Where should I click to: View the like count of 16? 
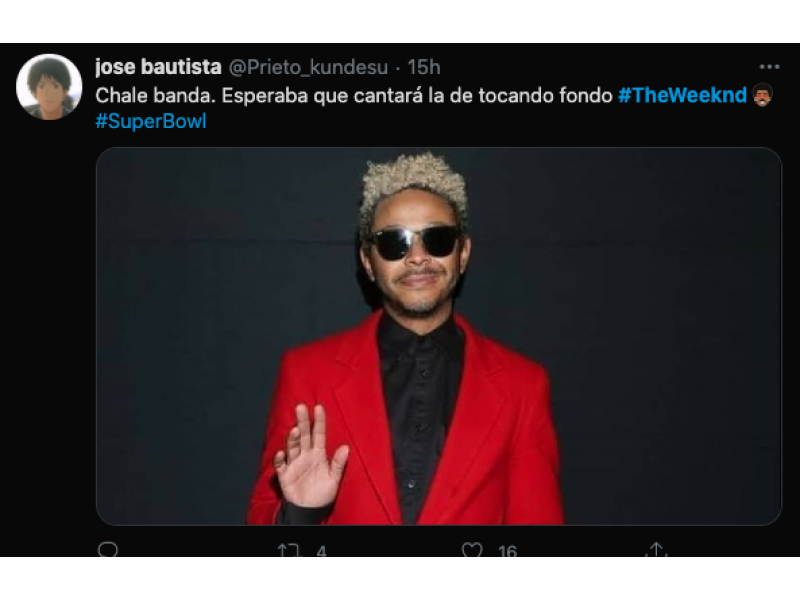click(x=507, y=551)
